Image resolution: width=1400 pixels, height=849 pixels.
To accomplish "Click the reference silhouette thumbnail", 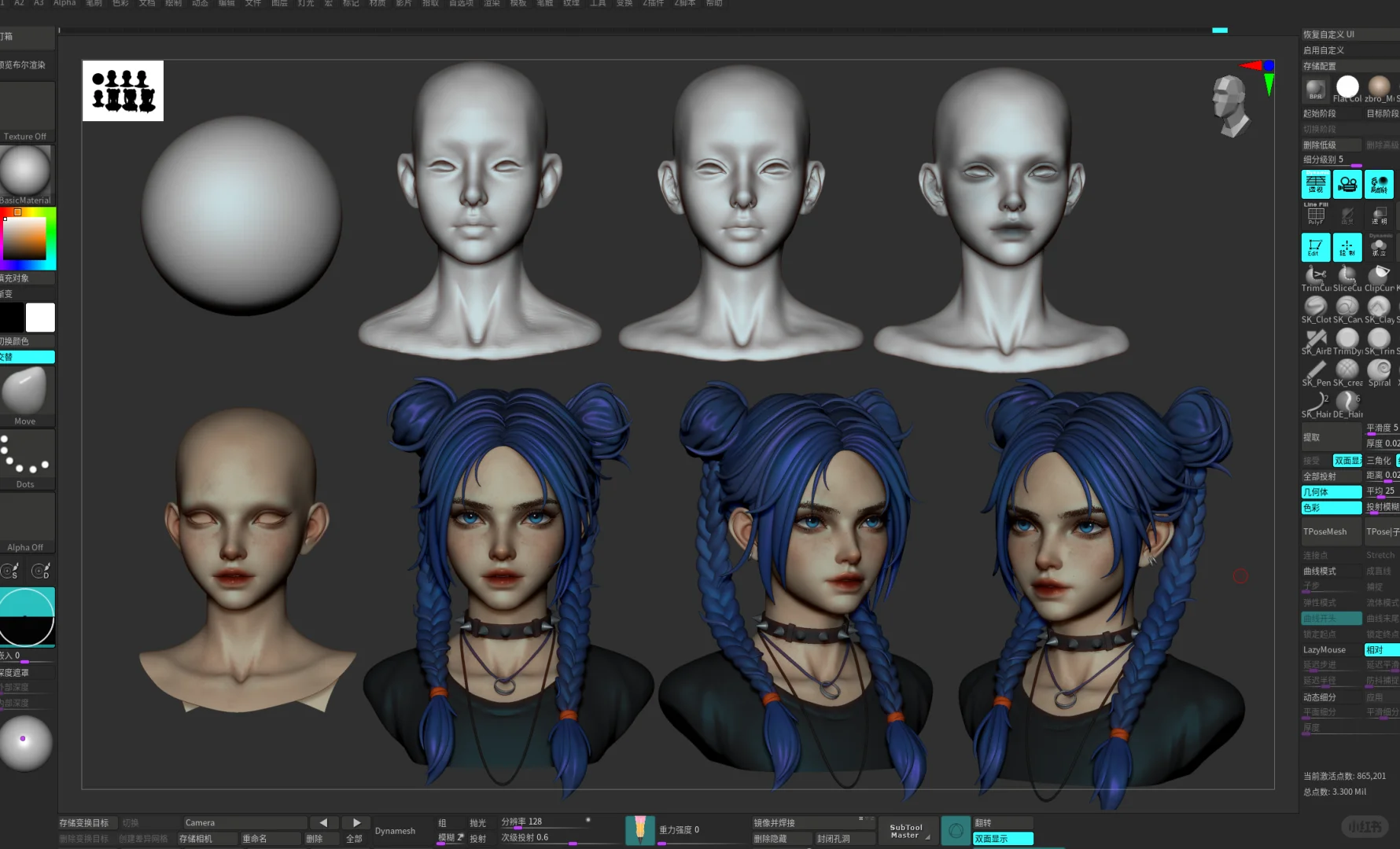I will pyautogui.click(x=123, y=90).
